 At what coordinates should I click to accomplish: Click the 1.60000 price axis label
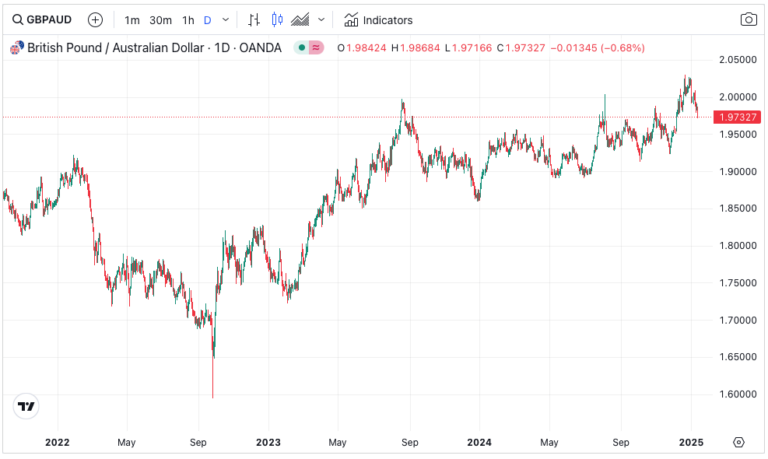coord(738,394)
